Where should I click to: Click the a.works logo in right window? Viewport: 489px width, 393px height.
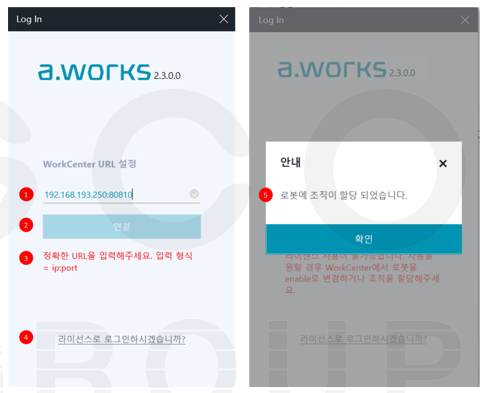[332, 69]
